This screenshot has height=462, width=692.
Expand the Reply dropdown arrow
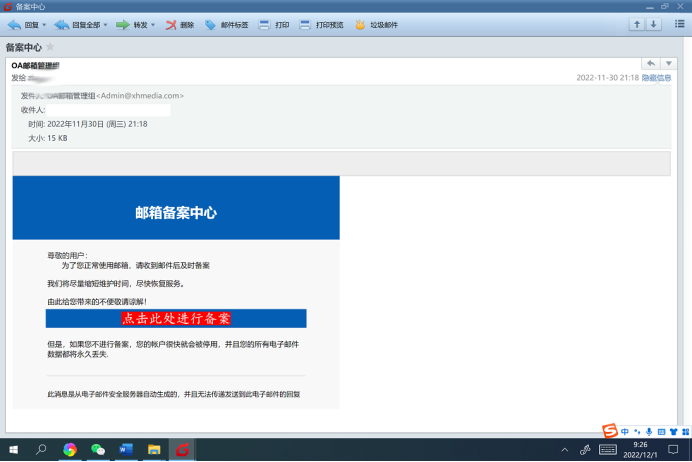click(44, 24)
